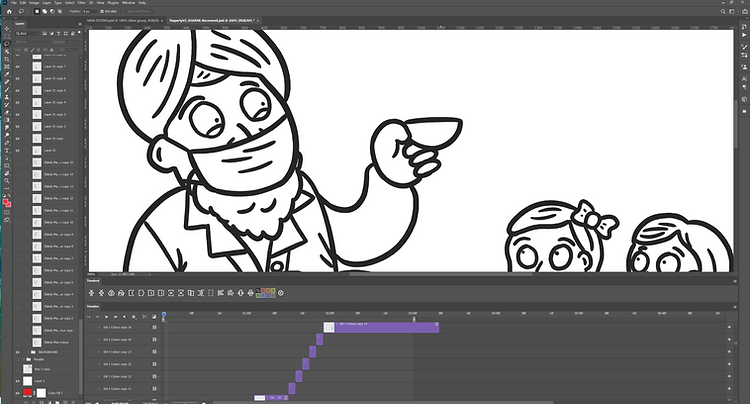Go to the first frame of timeline

click(88, 317)
